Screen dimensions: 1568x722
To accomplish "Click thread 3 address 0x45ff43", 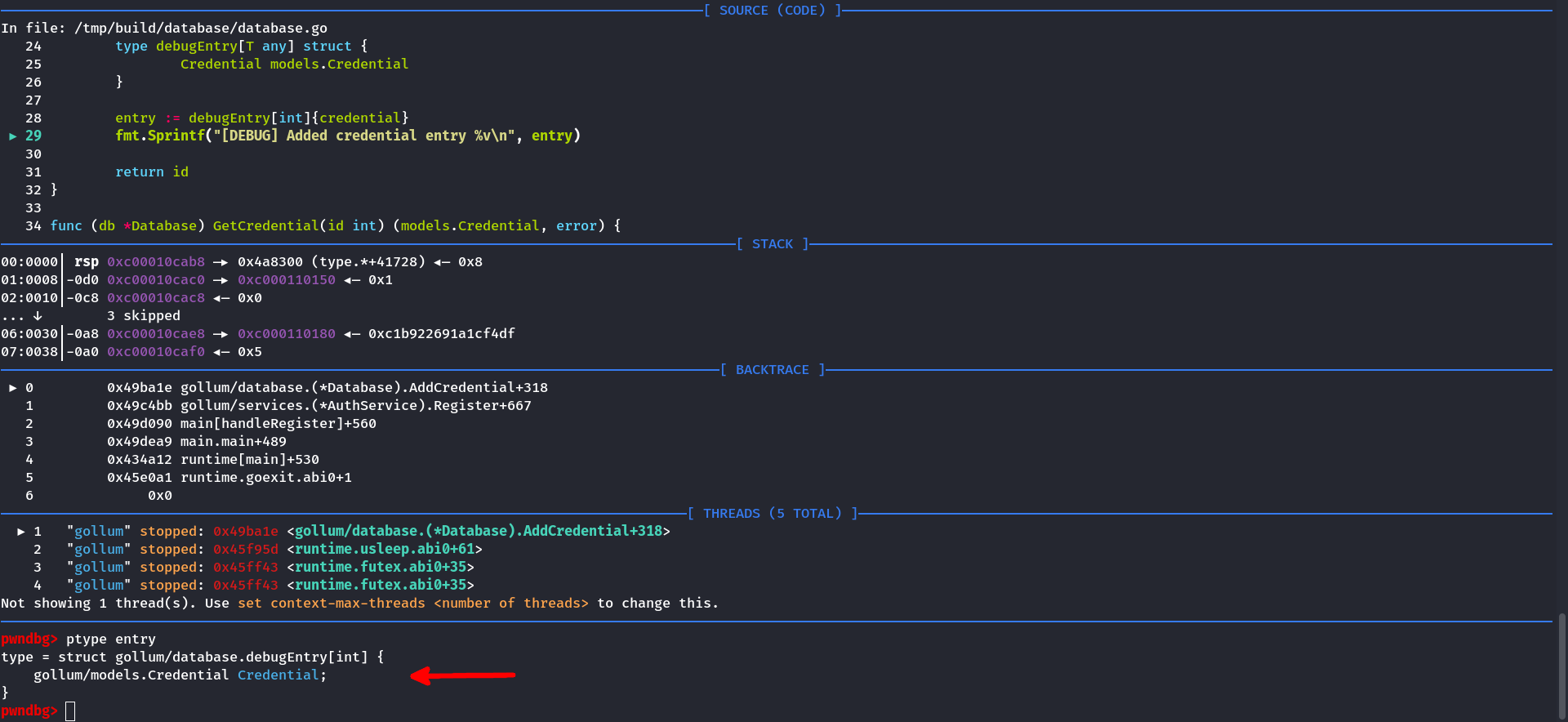I will point(246,568).
